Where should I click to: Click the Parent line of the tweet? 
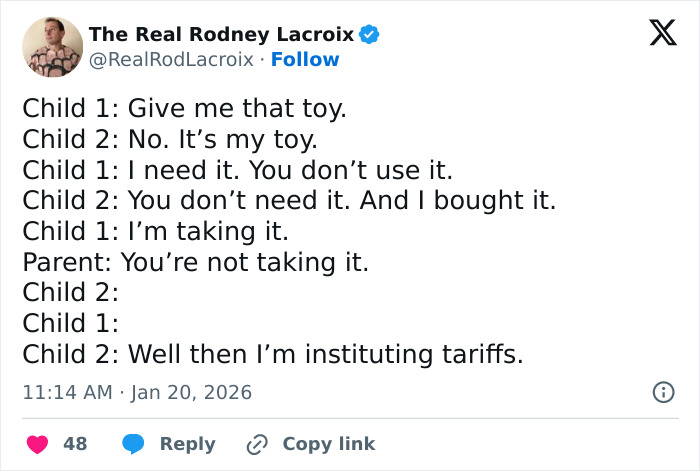pos(196,262)
